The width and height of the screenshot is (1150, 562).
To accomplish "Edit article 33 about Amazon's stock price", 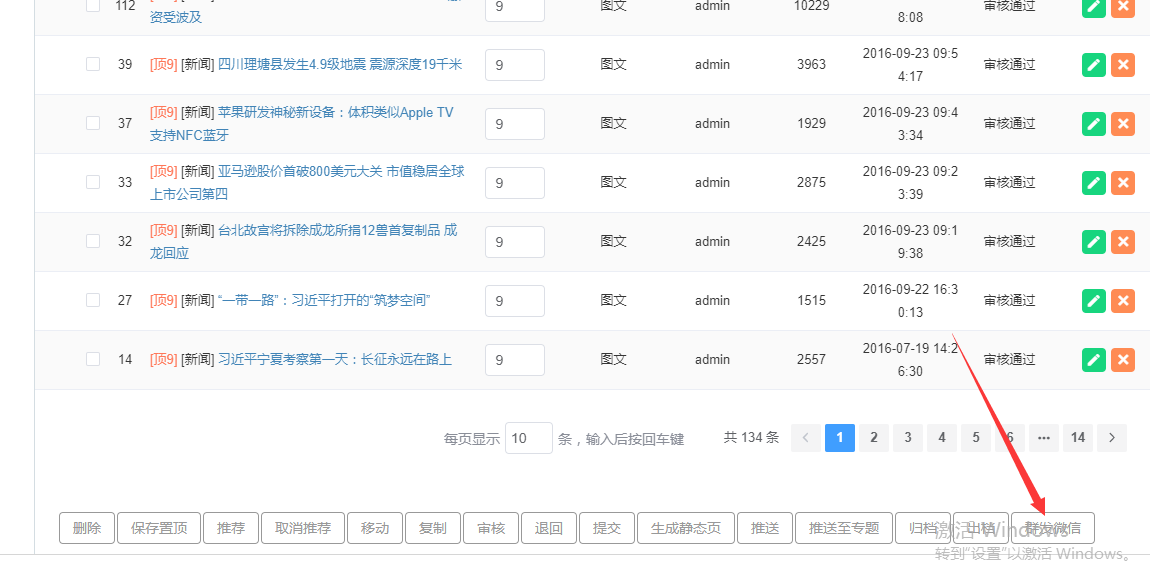I will (x=1094, y=183).
